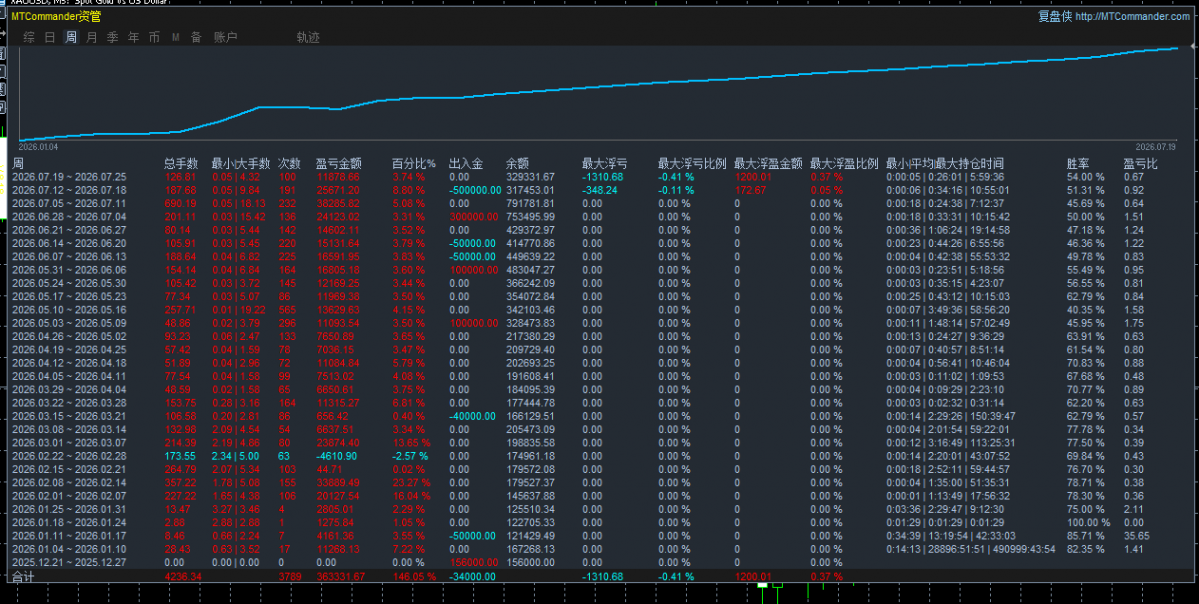Select the 2026.02.22 ~ 2026.02.28 loss week row

pos(594,456)
